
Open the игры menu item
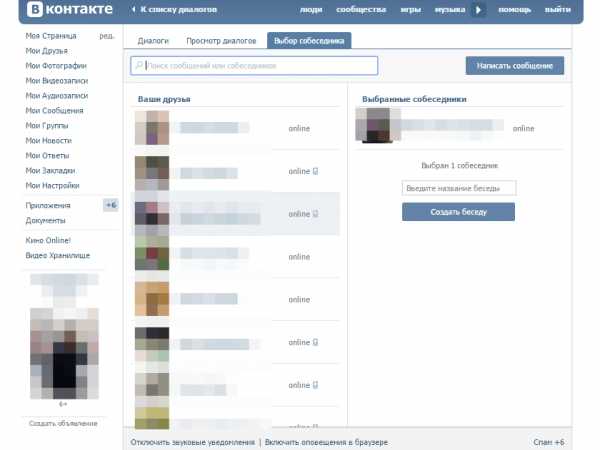[x=411, y=10]
